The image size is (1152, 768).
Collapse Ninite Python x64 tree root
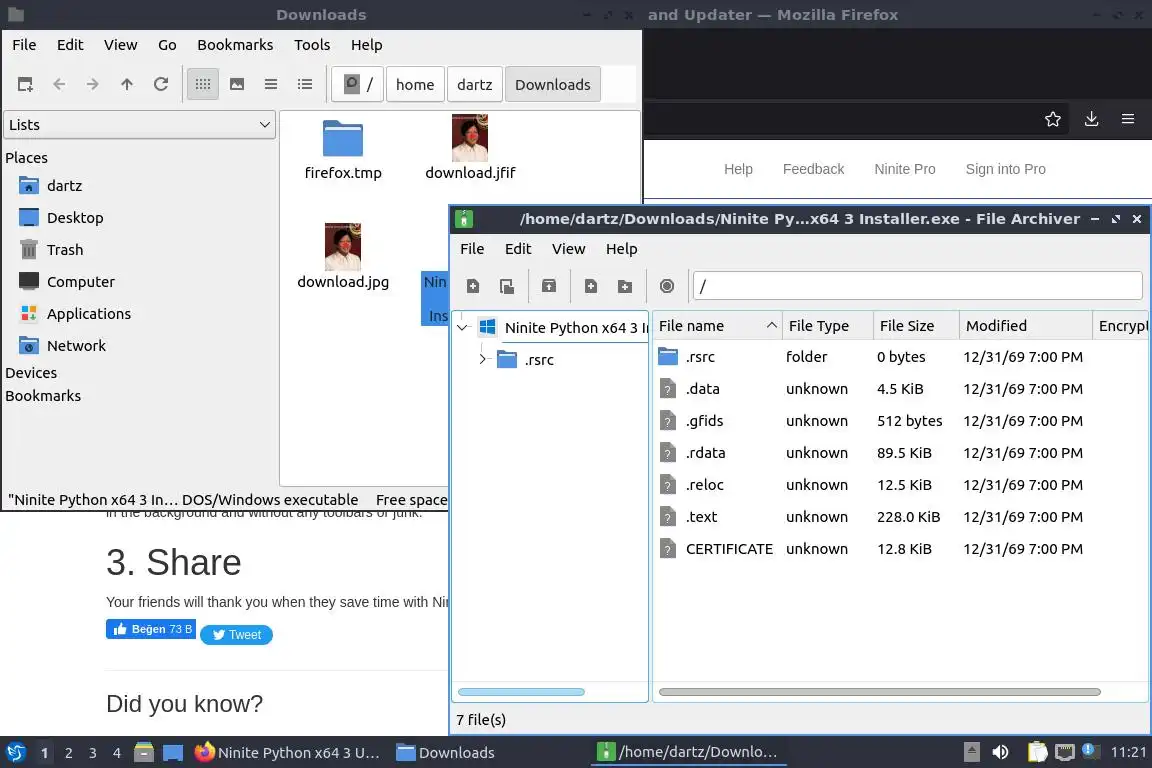[462, 328]
